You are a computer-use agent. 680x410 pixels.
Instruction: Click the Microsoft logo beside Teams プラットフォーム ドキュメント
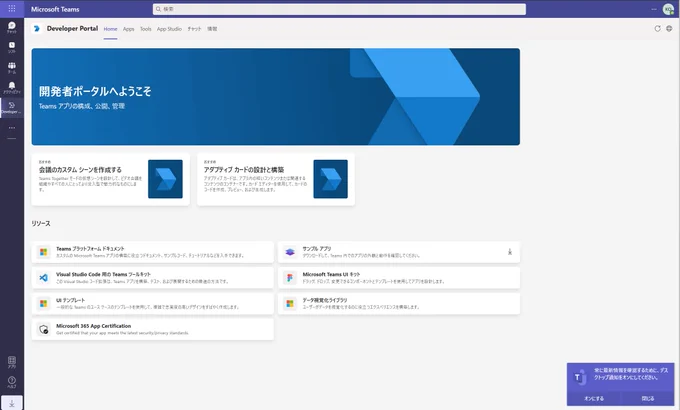[x=43, y=252]
